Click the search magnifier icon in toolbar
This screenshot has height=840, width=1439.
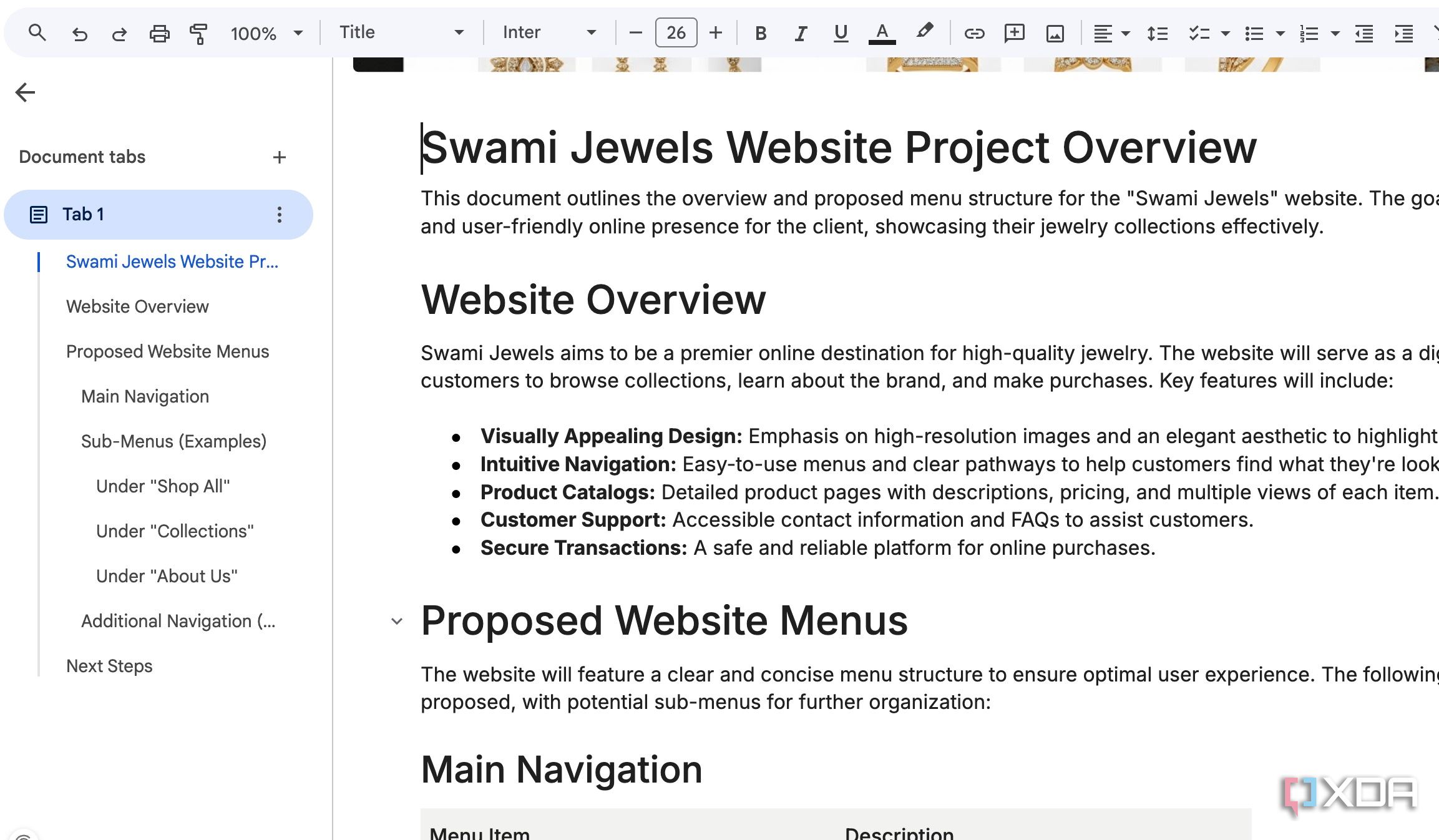[x=37, y=32]
